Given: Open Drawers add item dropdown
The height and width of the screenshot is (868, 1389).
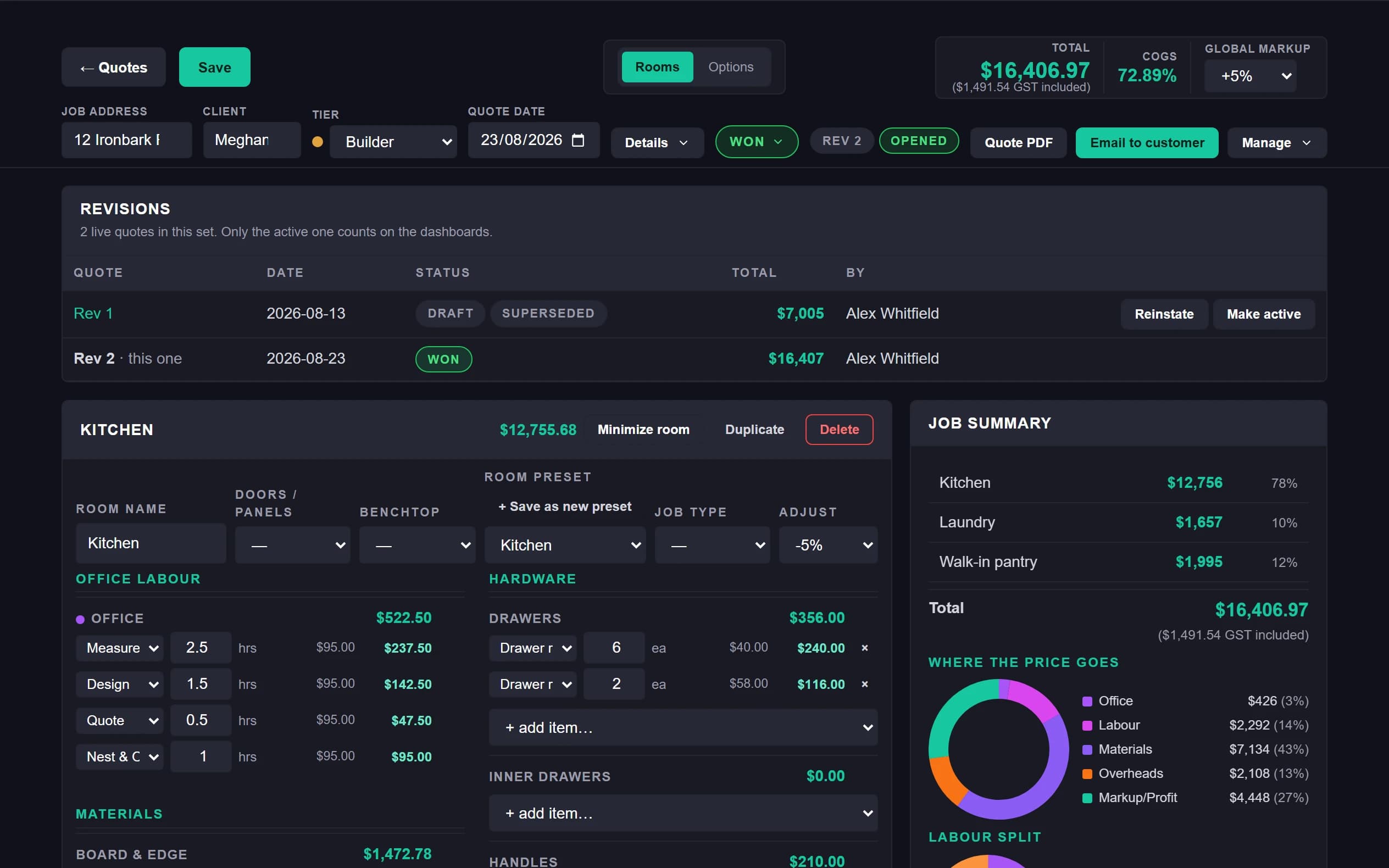Looking at the screenshot, I should (683, 727).
